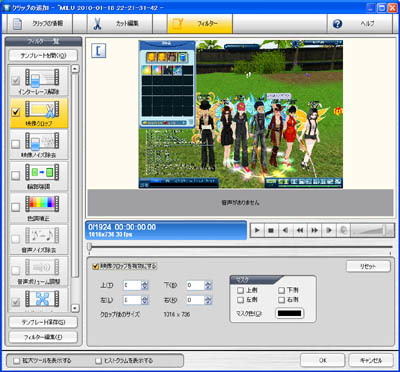Select the インターレース解除 deinterlace filter icon
Screen dimensions: 400x372
click(42, 78)
